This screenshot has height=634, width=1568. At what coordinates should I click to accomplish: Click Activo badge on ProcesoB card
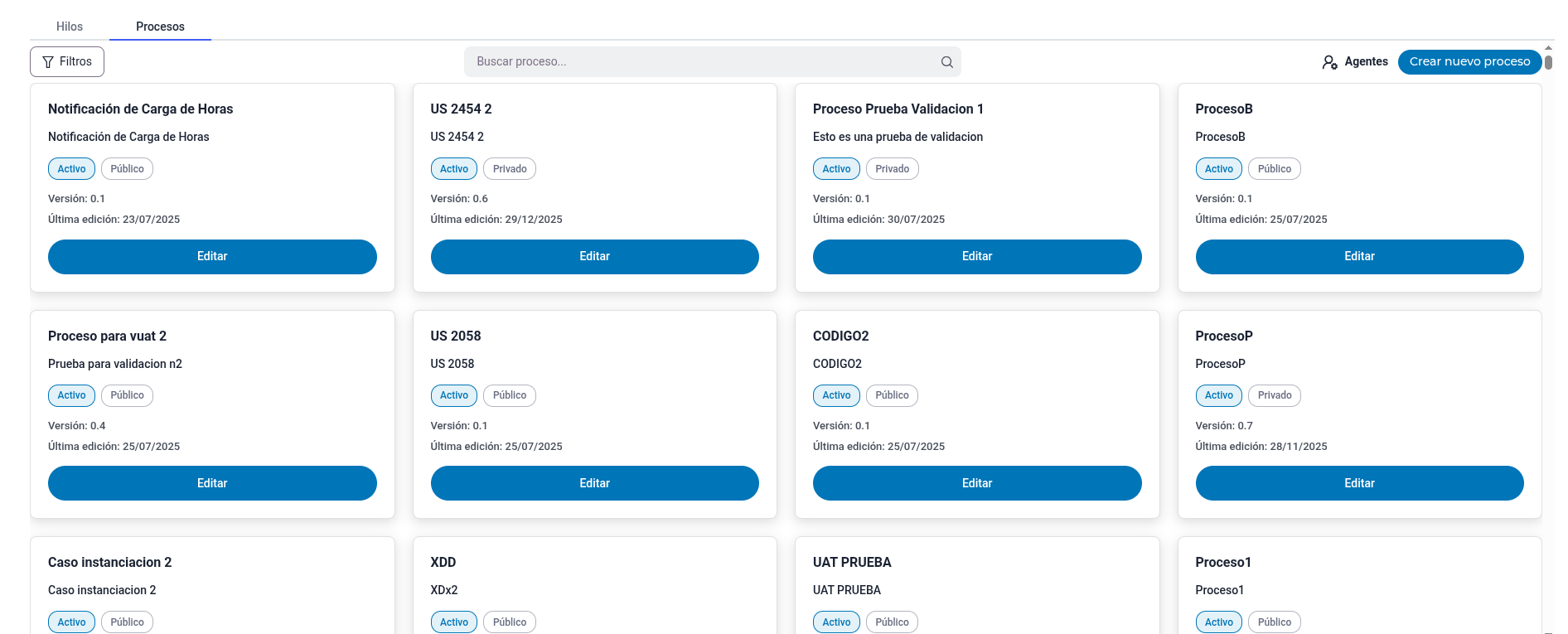[1218, 169]
